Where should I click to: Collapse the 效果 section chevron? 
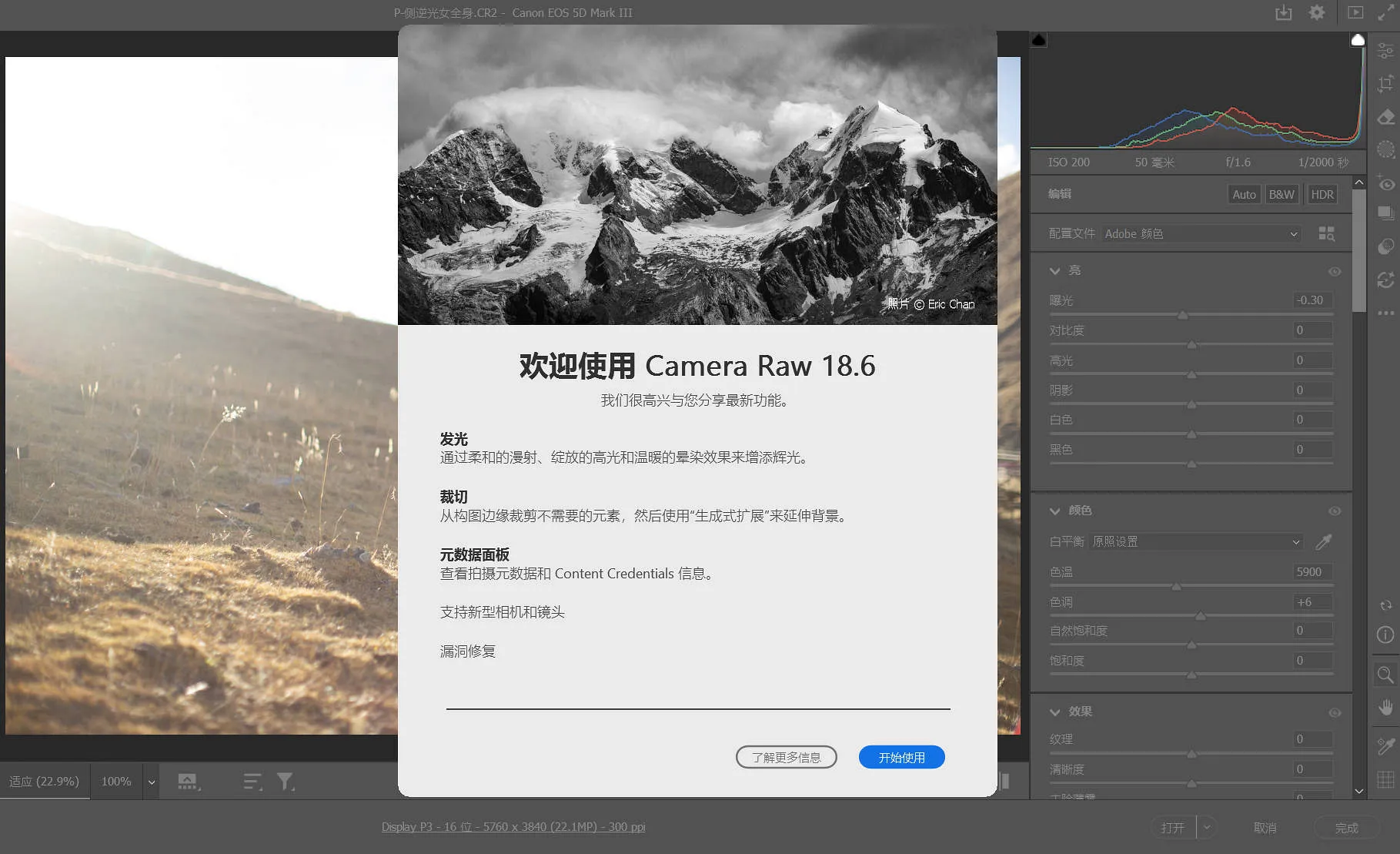1055,712
